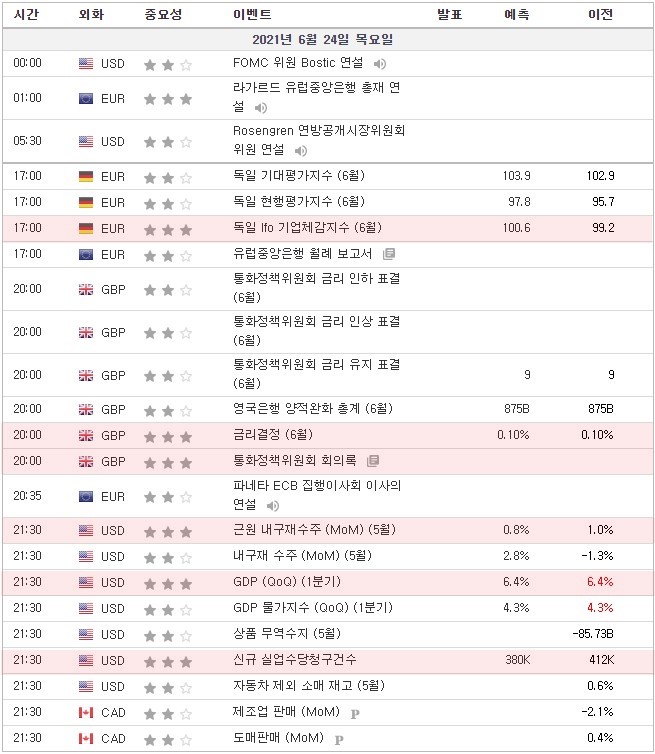Click the speaker icon after Rosengren 위원 연설

[x=302, y=150]
